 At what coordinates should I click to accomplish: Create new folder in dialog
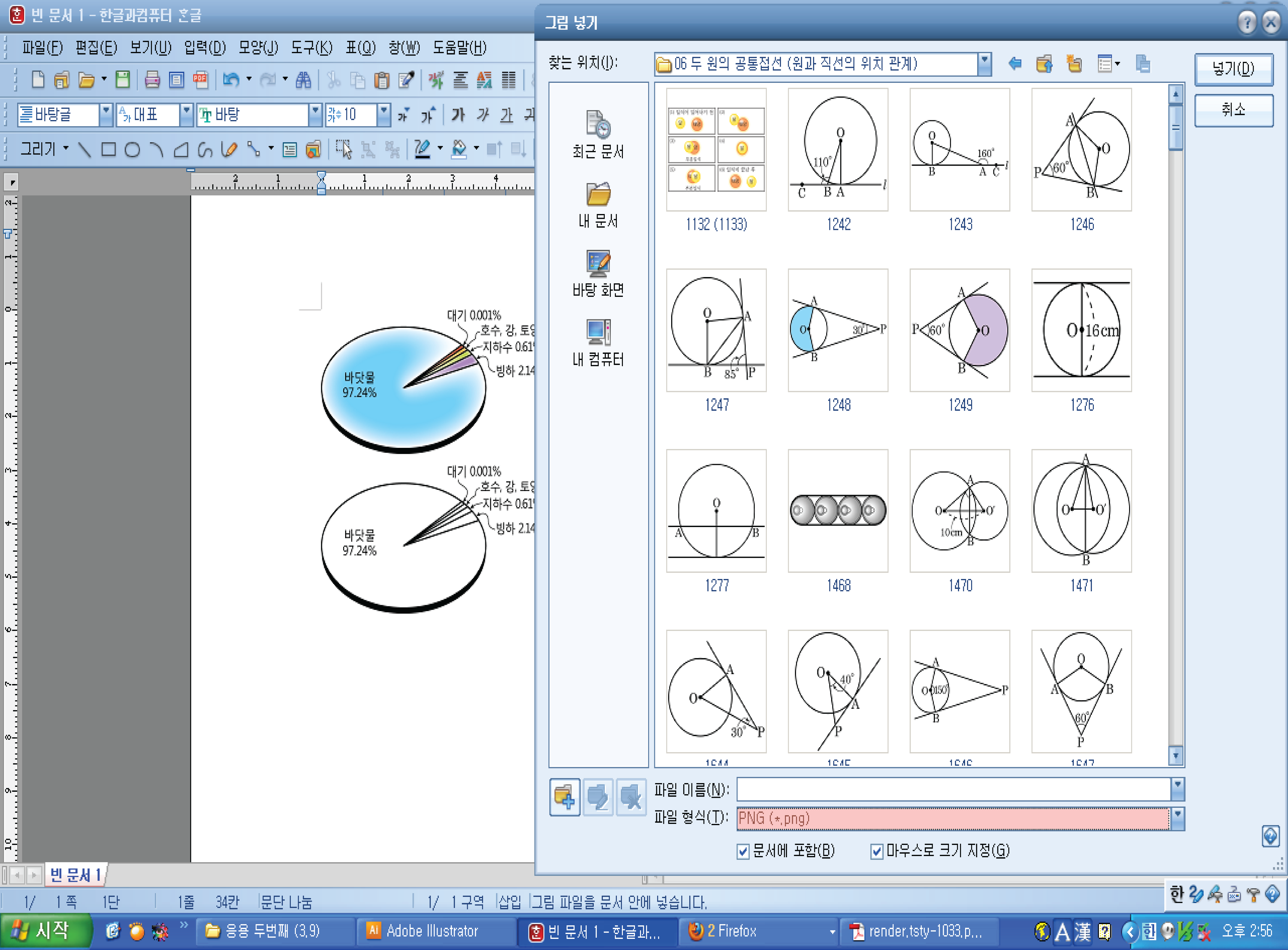click(1074, 64)
